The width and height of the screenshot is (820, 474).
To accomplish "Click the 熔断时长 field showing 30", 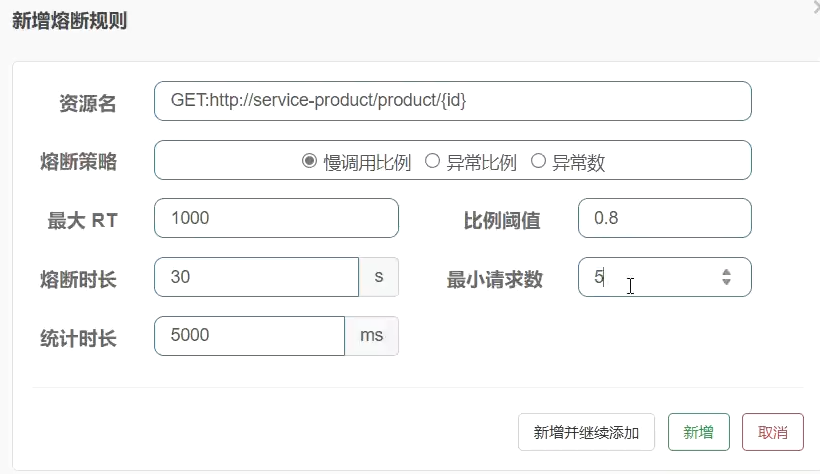I will [x=256, y=277].
